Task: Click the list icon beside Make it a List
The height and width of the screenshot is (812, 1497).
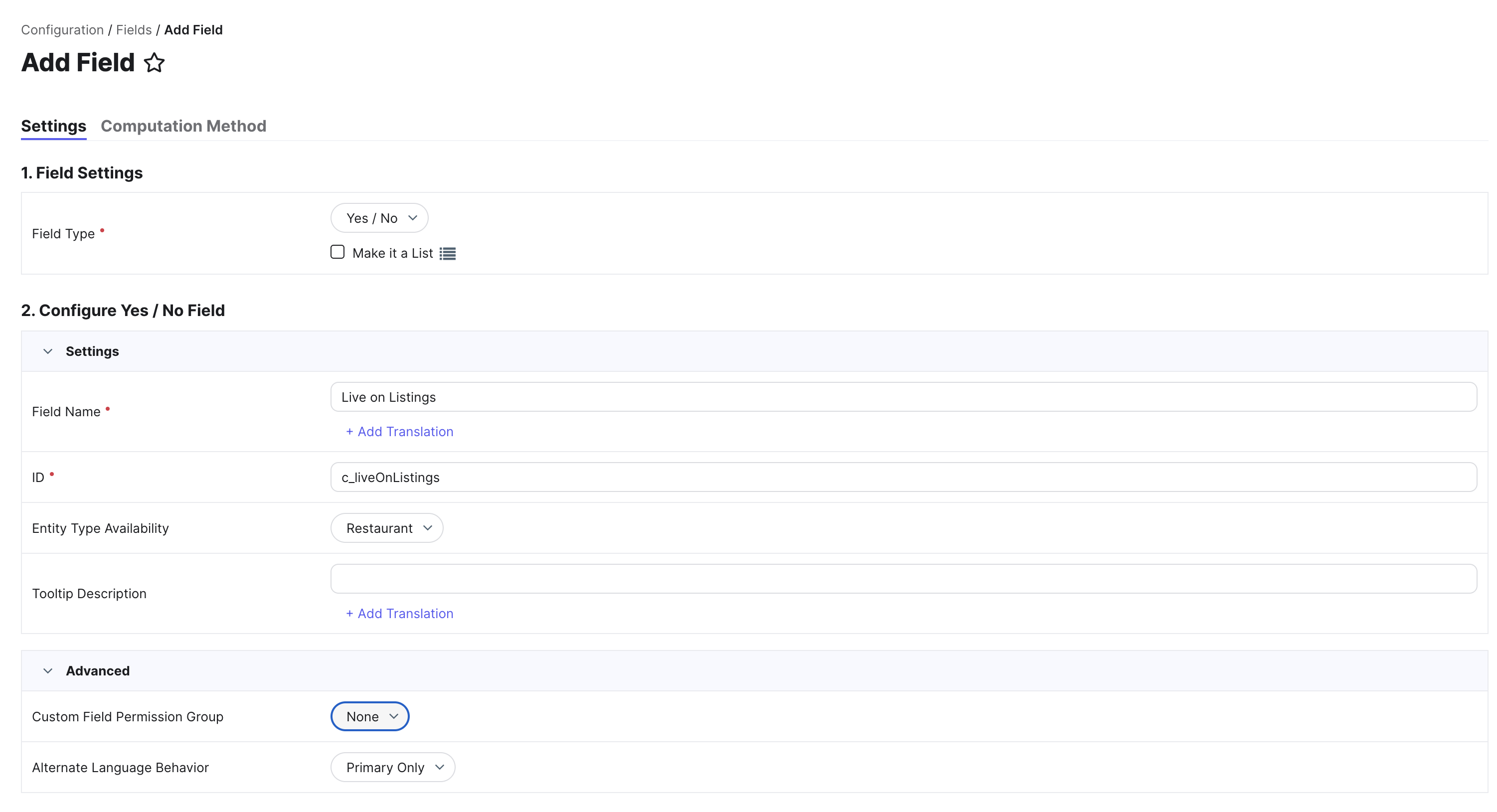Action: point(448,253)
